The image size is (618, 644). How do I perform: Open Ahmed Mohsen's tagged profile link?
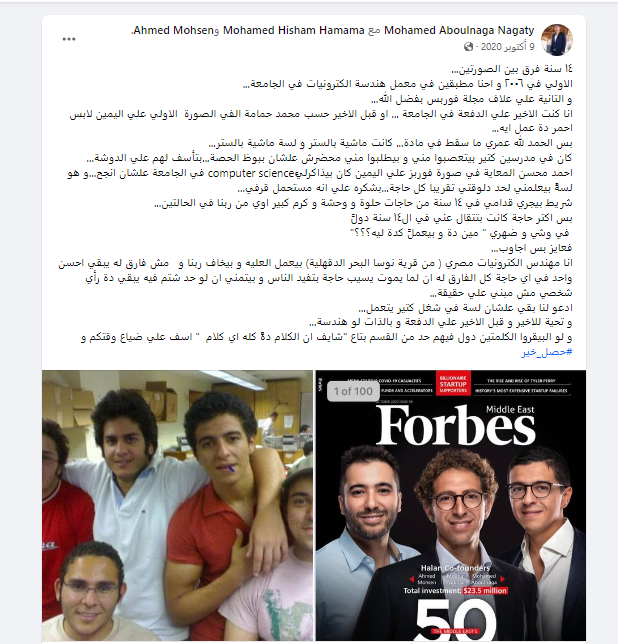tap(173, 30)
